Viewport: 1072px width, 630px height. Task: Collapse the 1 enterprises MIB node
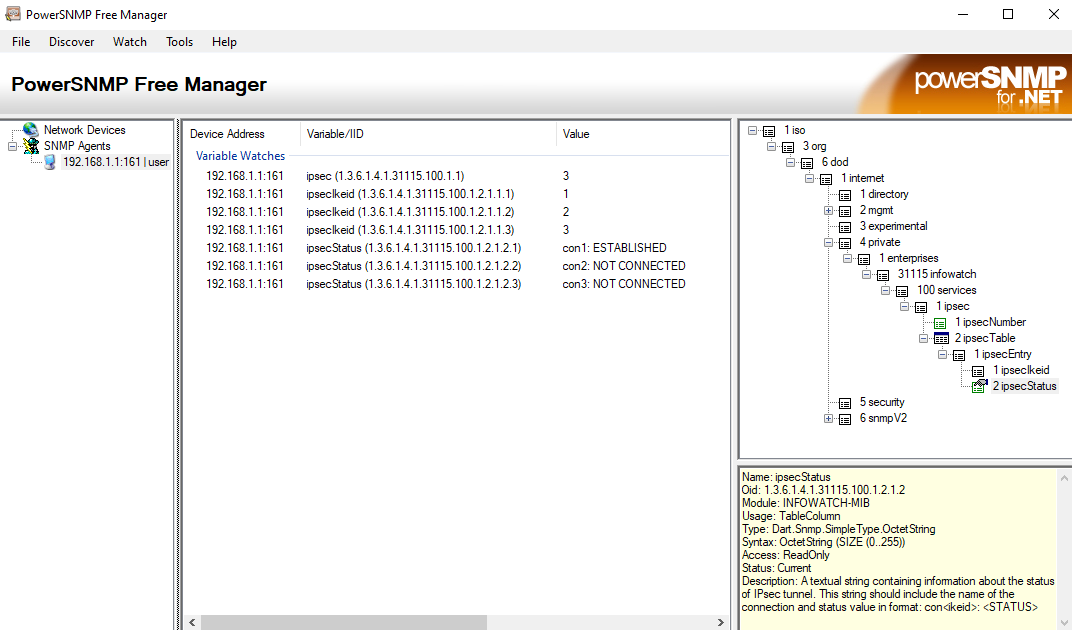[848, 259]
